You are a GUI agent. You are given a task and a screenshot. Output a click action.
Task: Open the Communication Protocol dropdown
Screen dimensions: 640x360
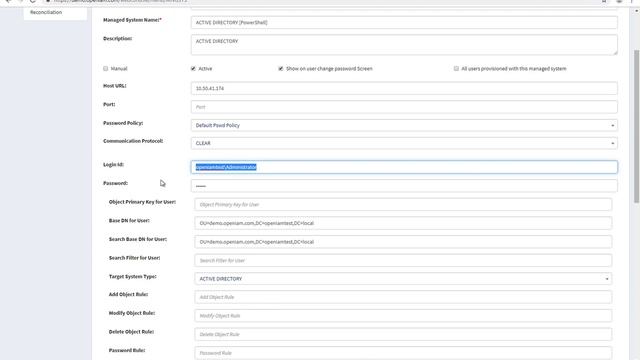point(404,143)
